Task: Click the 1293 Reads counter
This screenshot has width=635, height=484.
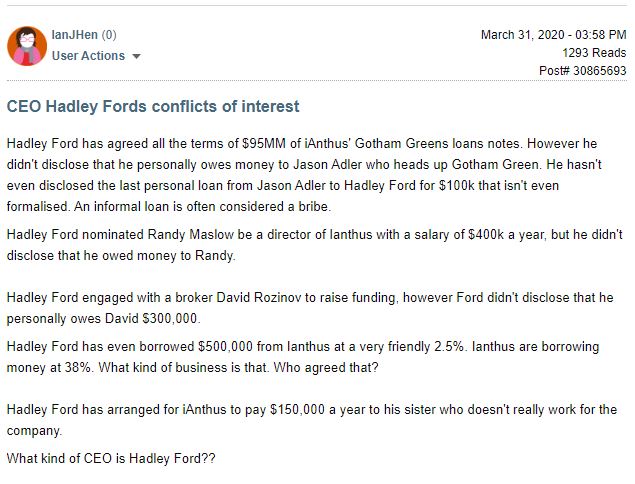Action: pos(594,53)
